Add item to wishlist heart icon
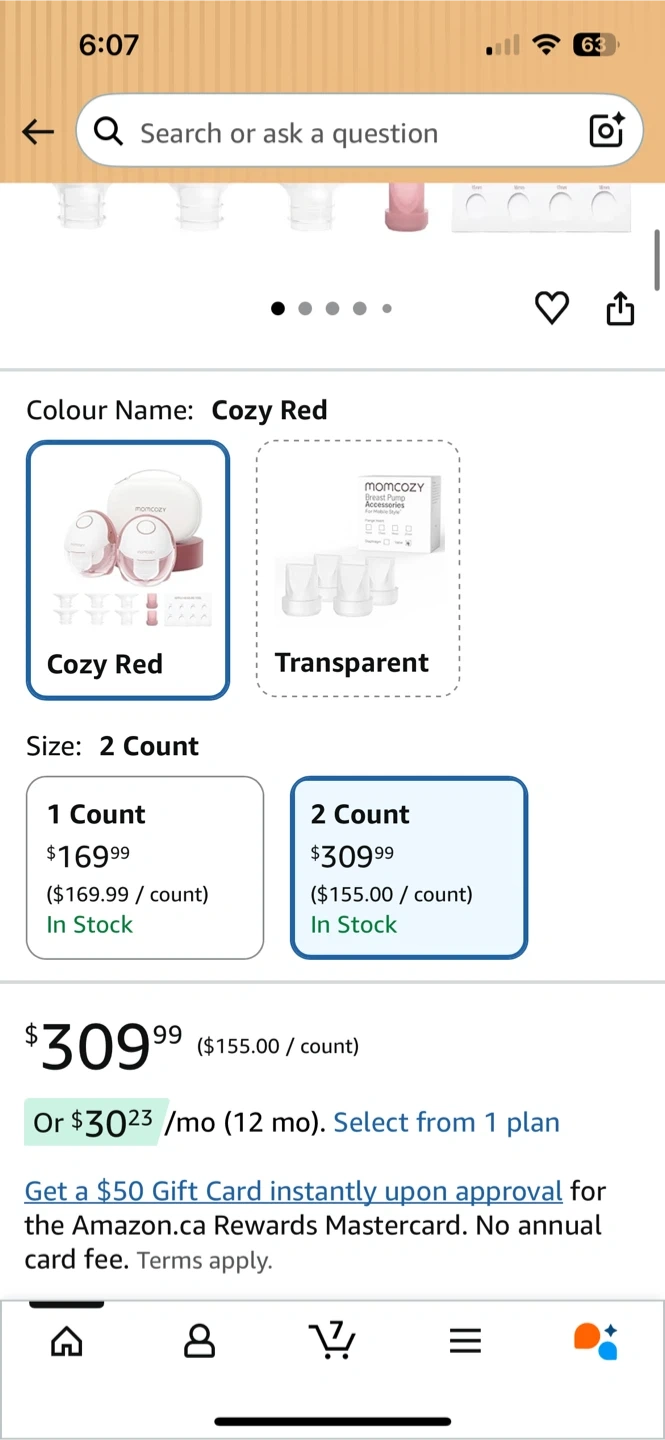 (x=552, y=308)
